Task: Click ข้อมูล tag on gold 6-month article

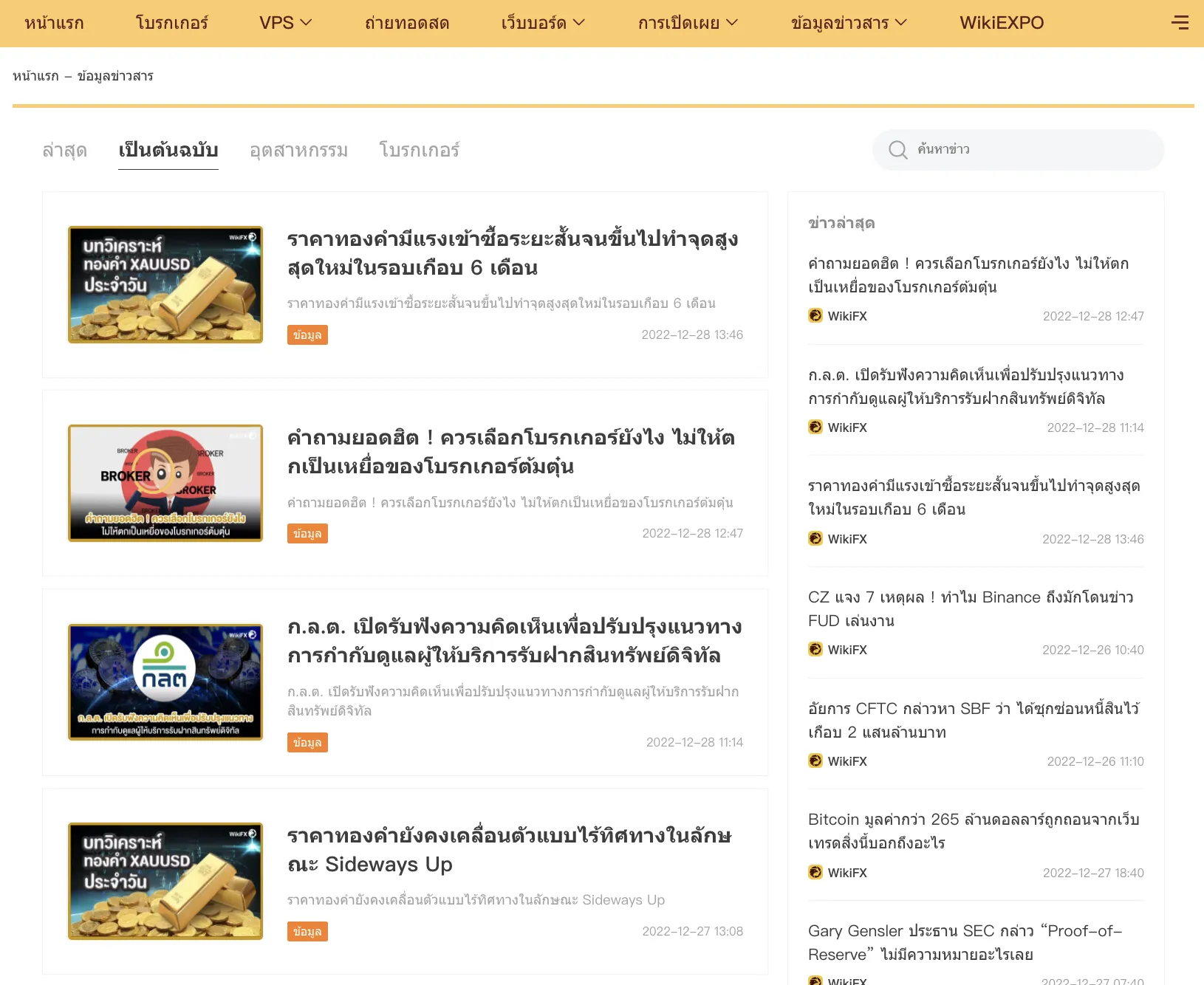Action: 307,334
